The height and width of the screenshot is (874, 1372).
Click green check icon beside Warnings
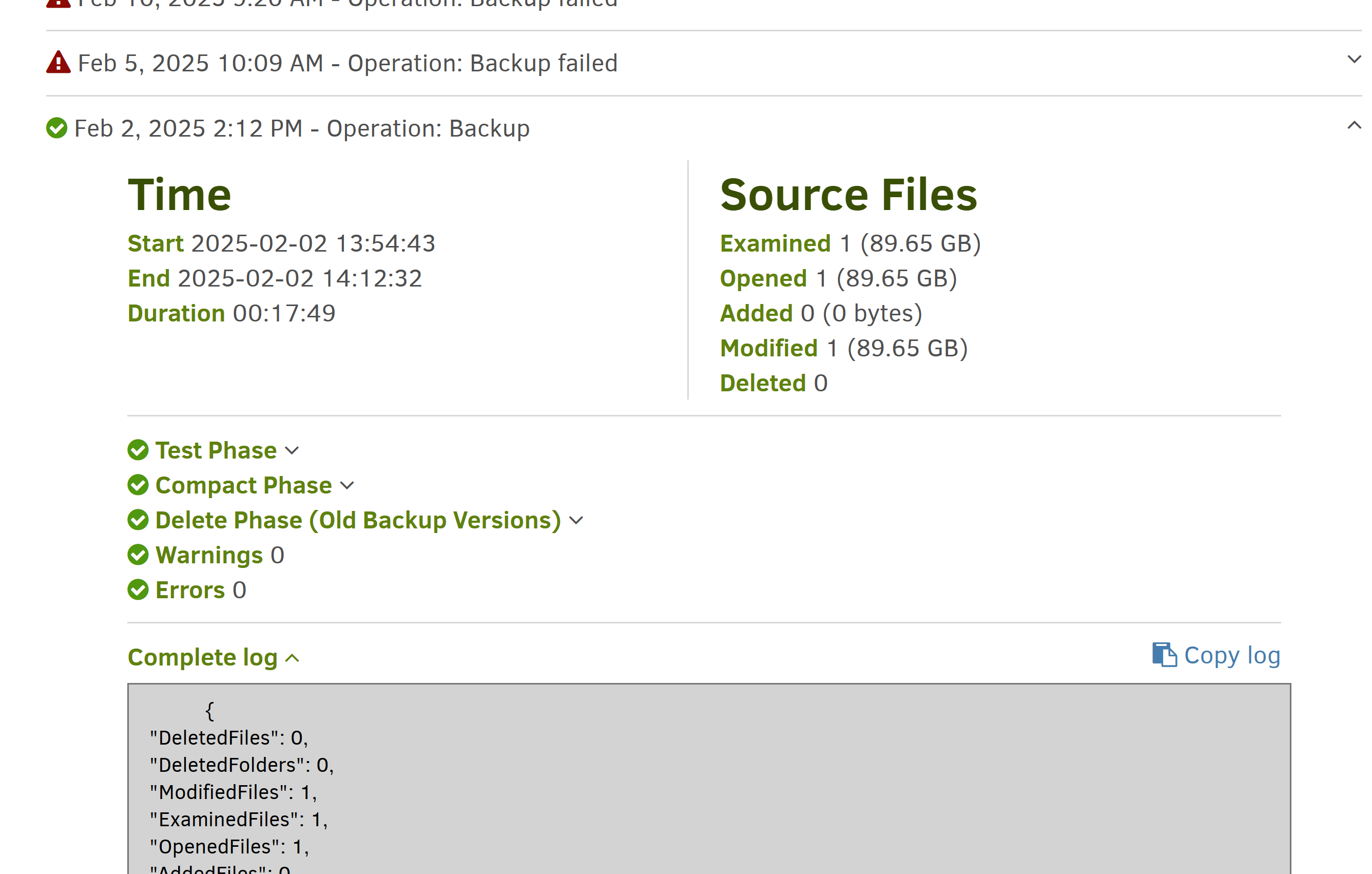pos(138,554)
